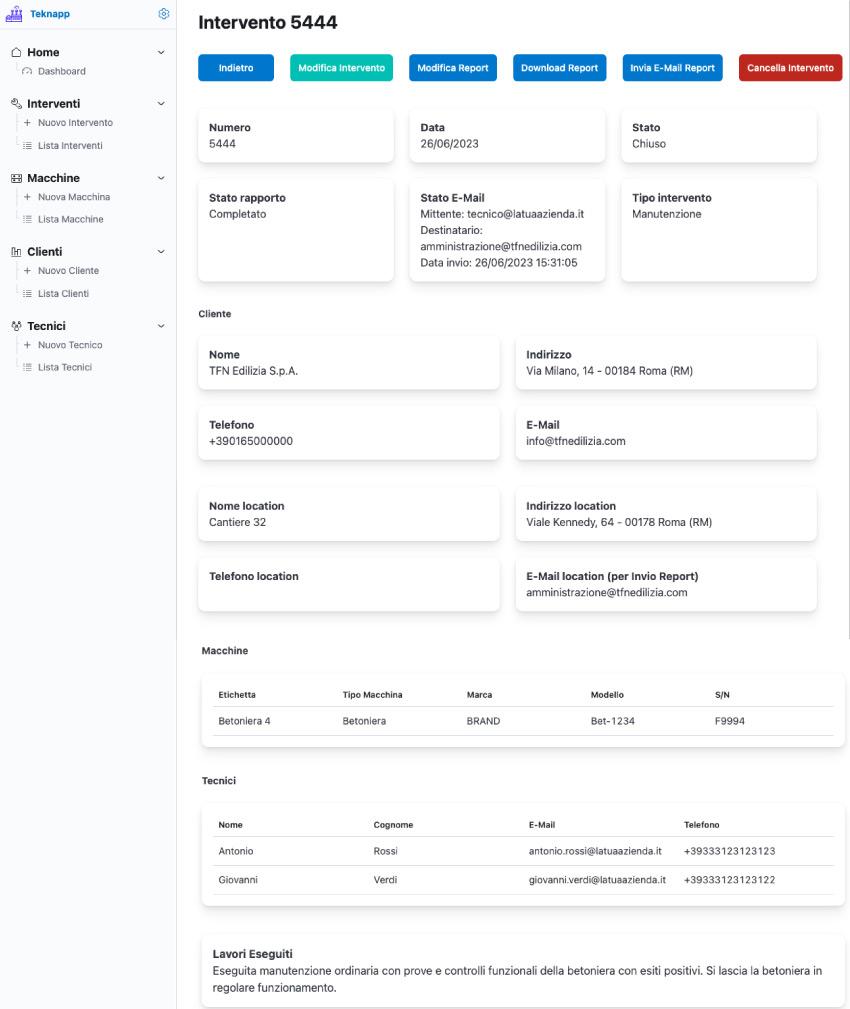
Task: Click the Teknapp logo icon
Action: (x=15, y=14)
